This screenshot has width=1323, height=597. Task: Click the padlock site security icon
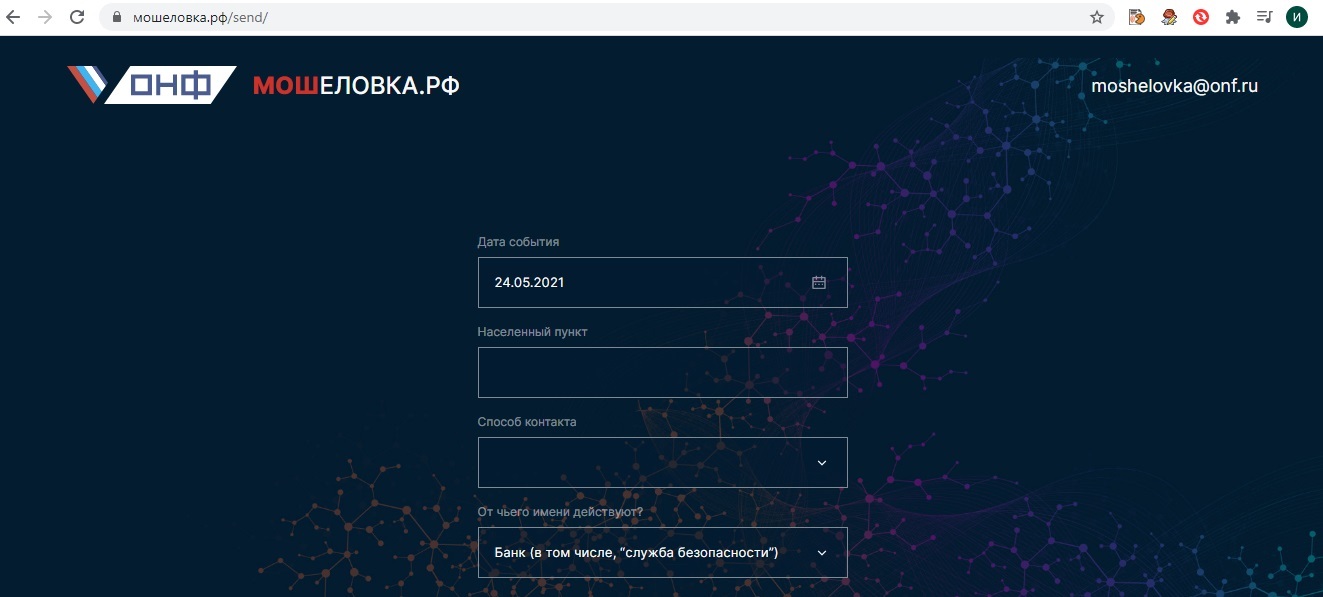click(x=116, y=17)
